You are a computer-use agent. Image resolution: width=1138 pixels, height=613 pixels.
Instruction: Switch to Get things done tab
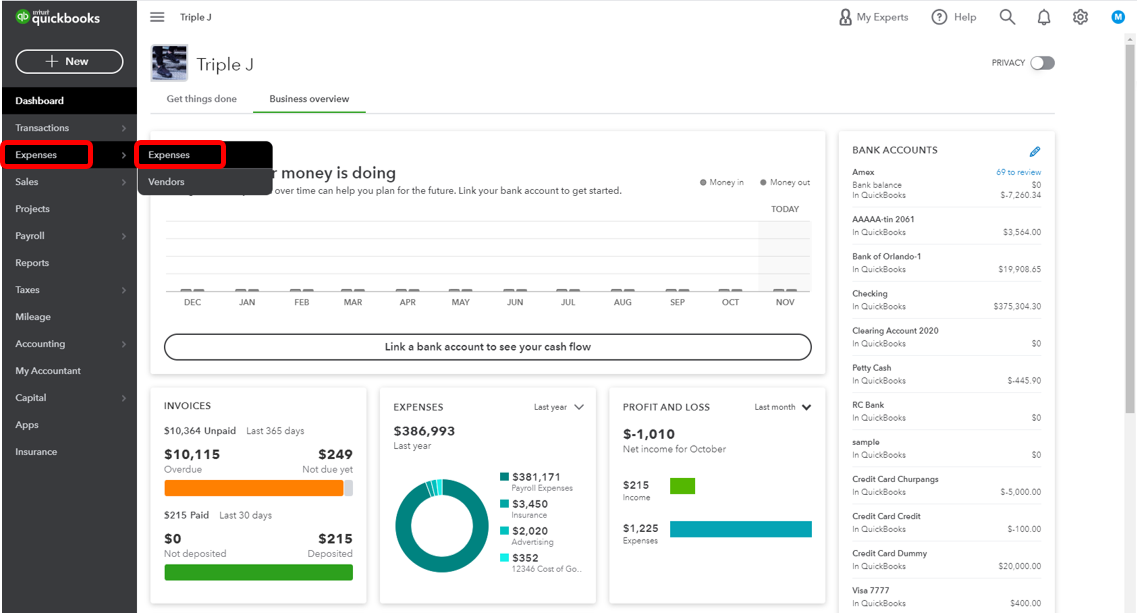tap(202, 99)
